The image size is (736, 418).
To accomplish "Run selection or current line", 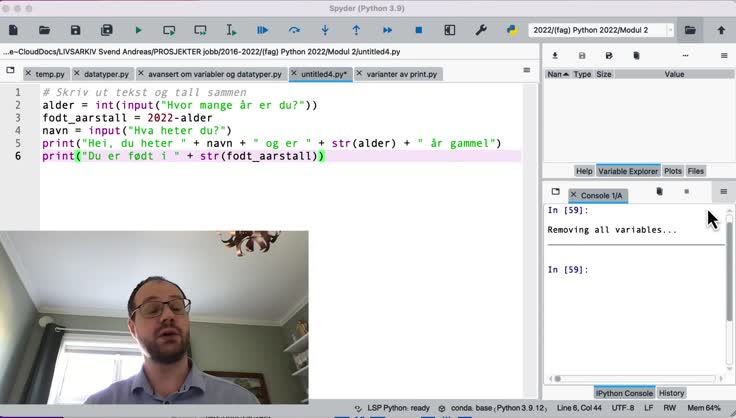I will click(x=231, y=30).
